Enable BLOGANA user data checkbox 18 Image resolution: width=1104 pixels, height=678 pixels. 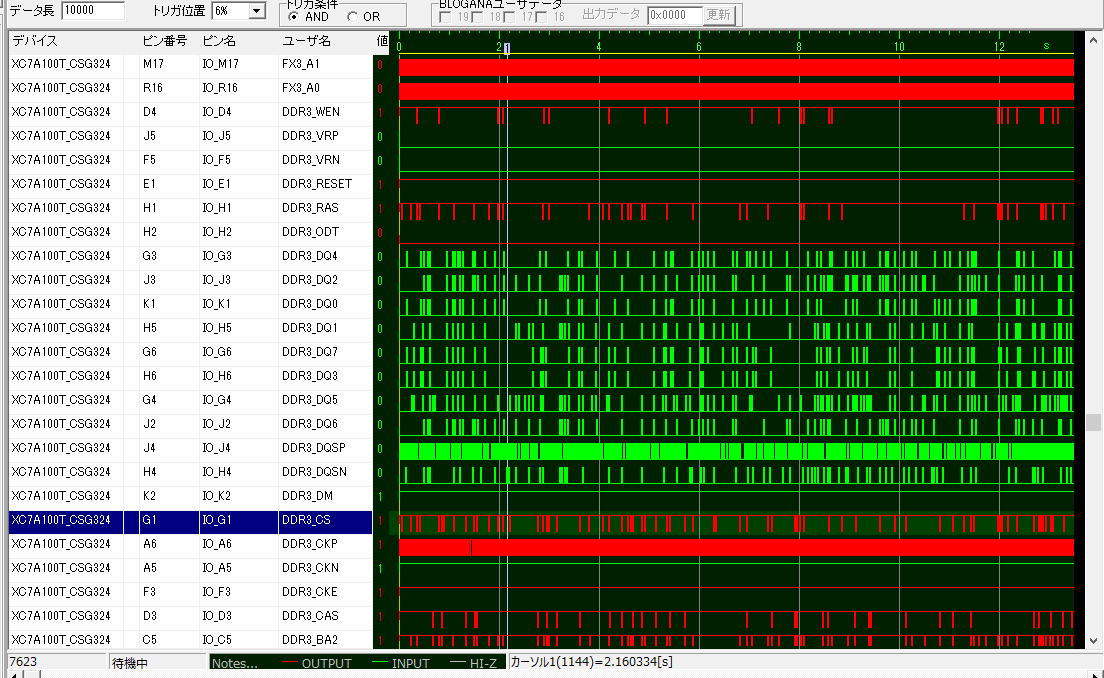tap(479, 16)
